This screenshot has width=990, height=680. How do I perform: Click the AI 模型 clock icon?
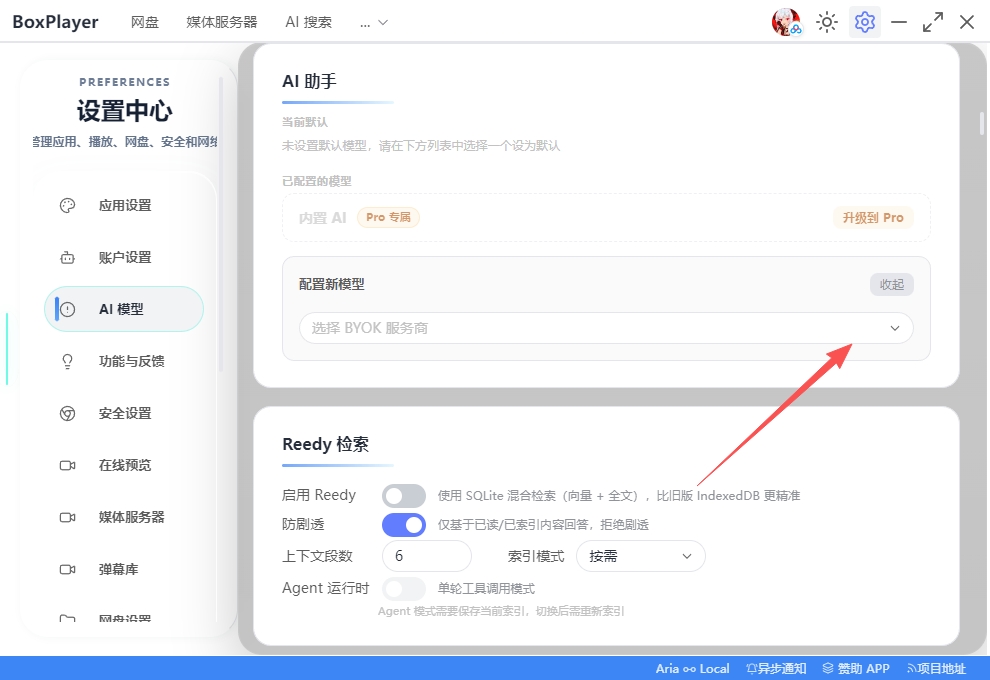pos(68,309)
